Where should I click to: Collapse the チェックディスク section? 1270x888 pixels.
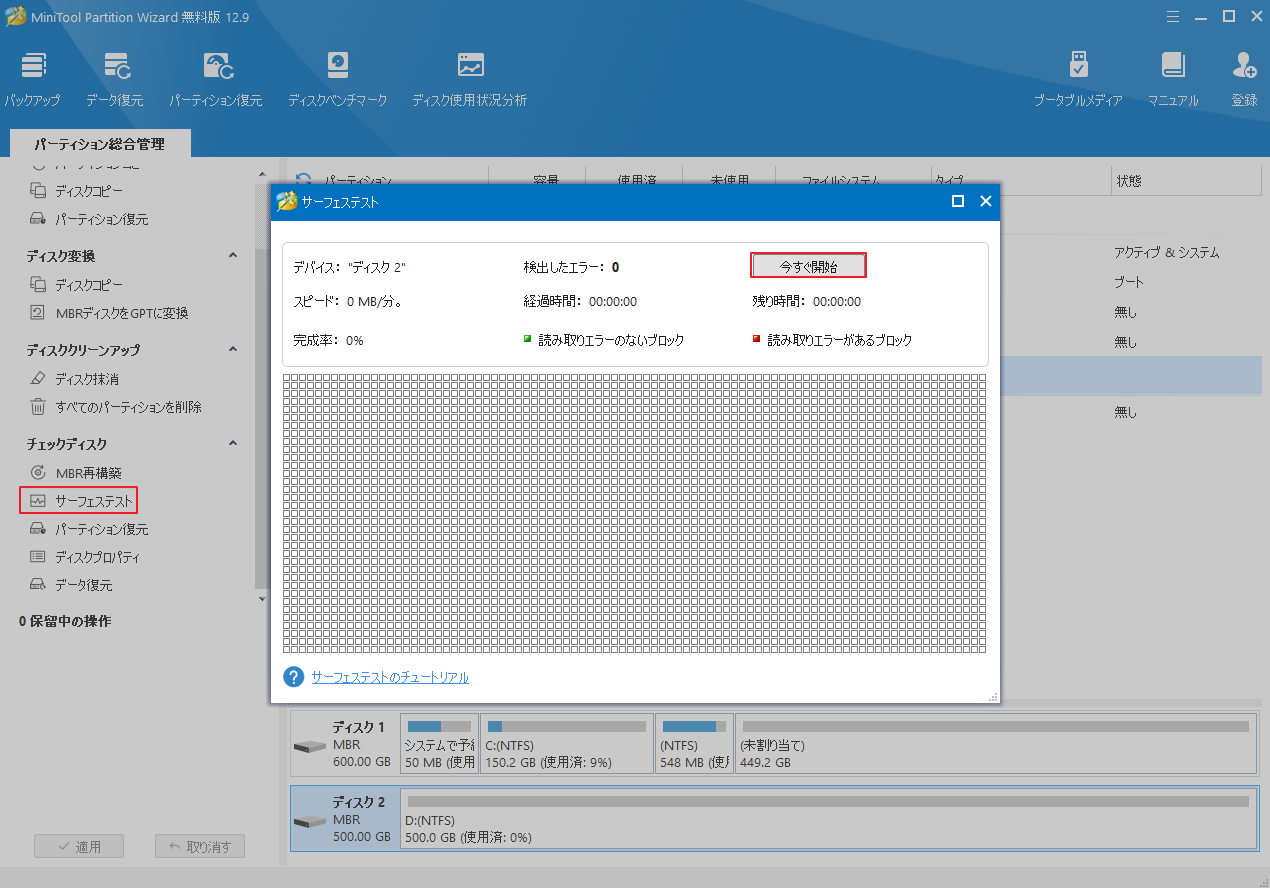click(x=233, y=444)
